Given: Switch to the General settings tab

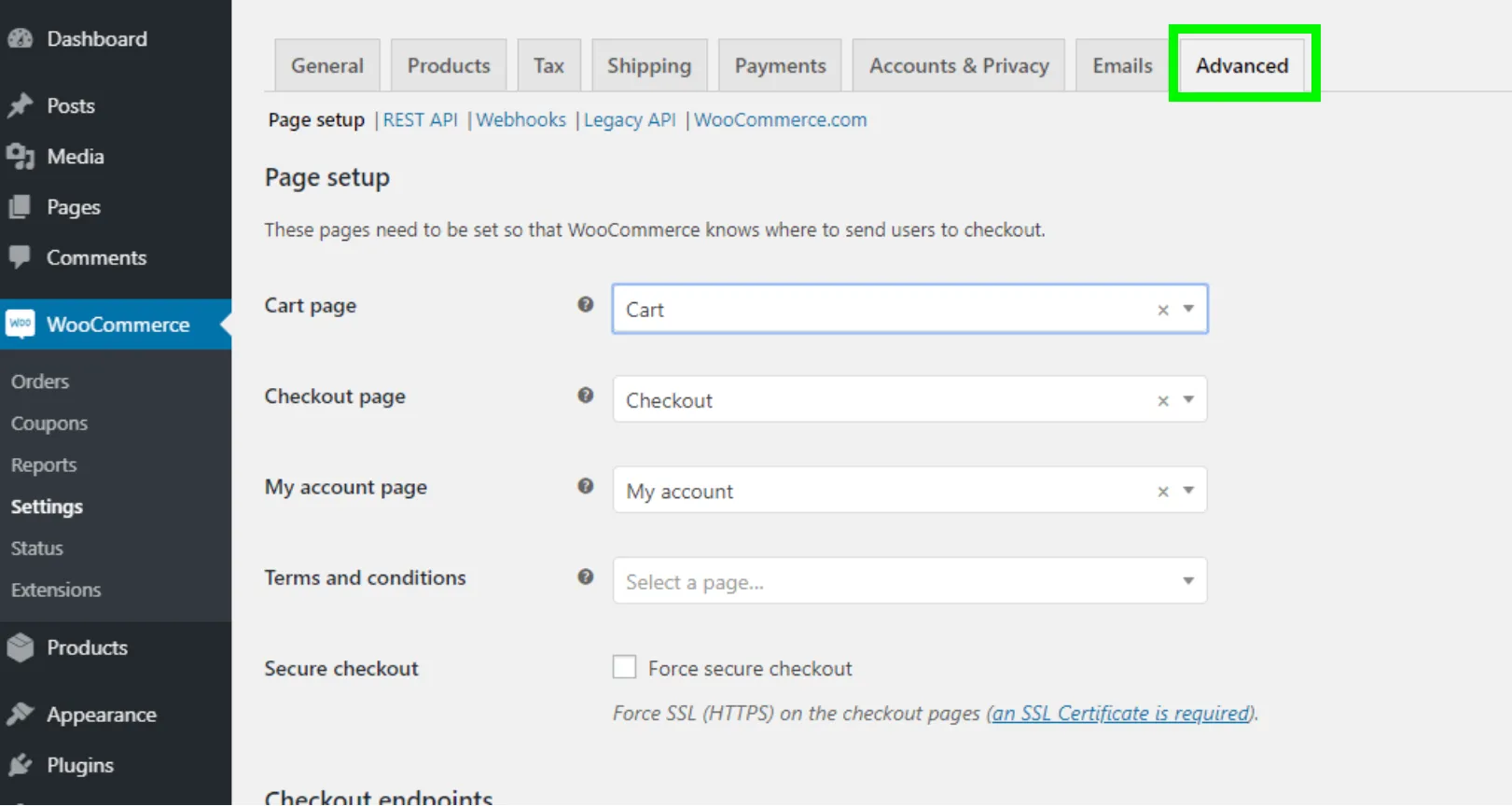Looking at the screenshot, I should tap(327, 65).
